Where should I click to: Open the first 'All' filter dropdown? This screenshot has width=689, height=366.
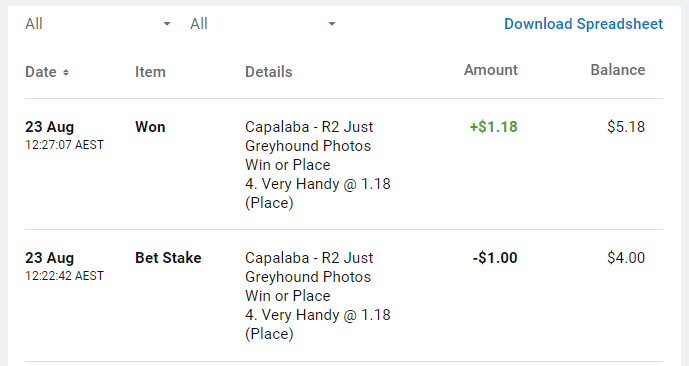coord(98,24)
